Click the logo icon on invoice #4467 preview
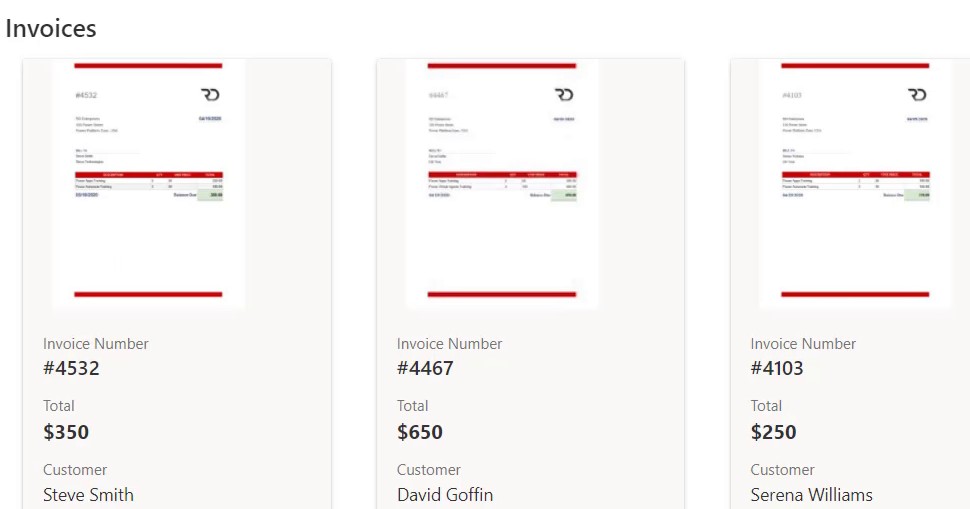Viewport: 970px width, 509px height. [564, 95]
